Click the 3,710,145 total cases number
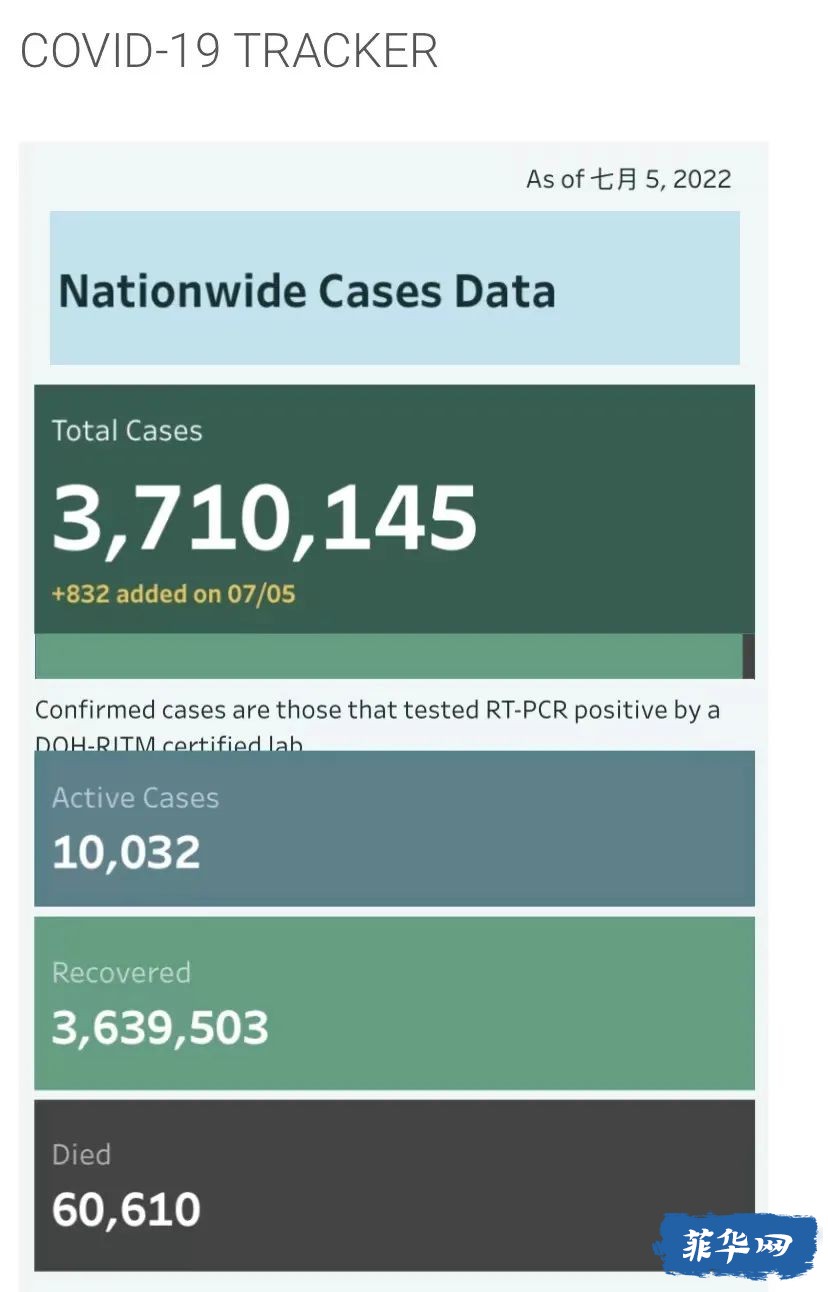Screen dimensions: 828x1292 pos(265,518)
